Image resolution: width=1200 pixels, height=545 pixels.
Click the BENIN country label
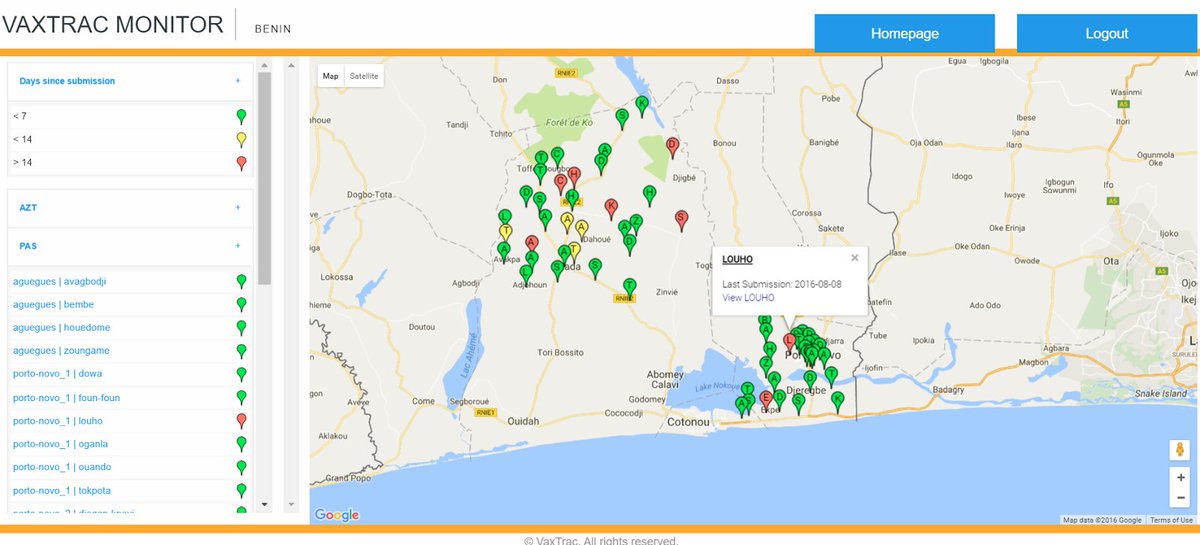(273, 29)
